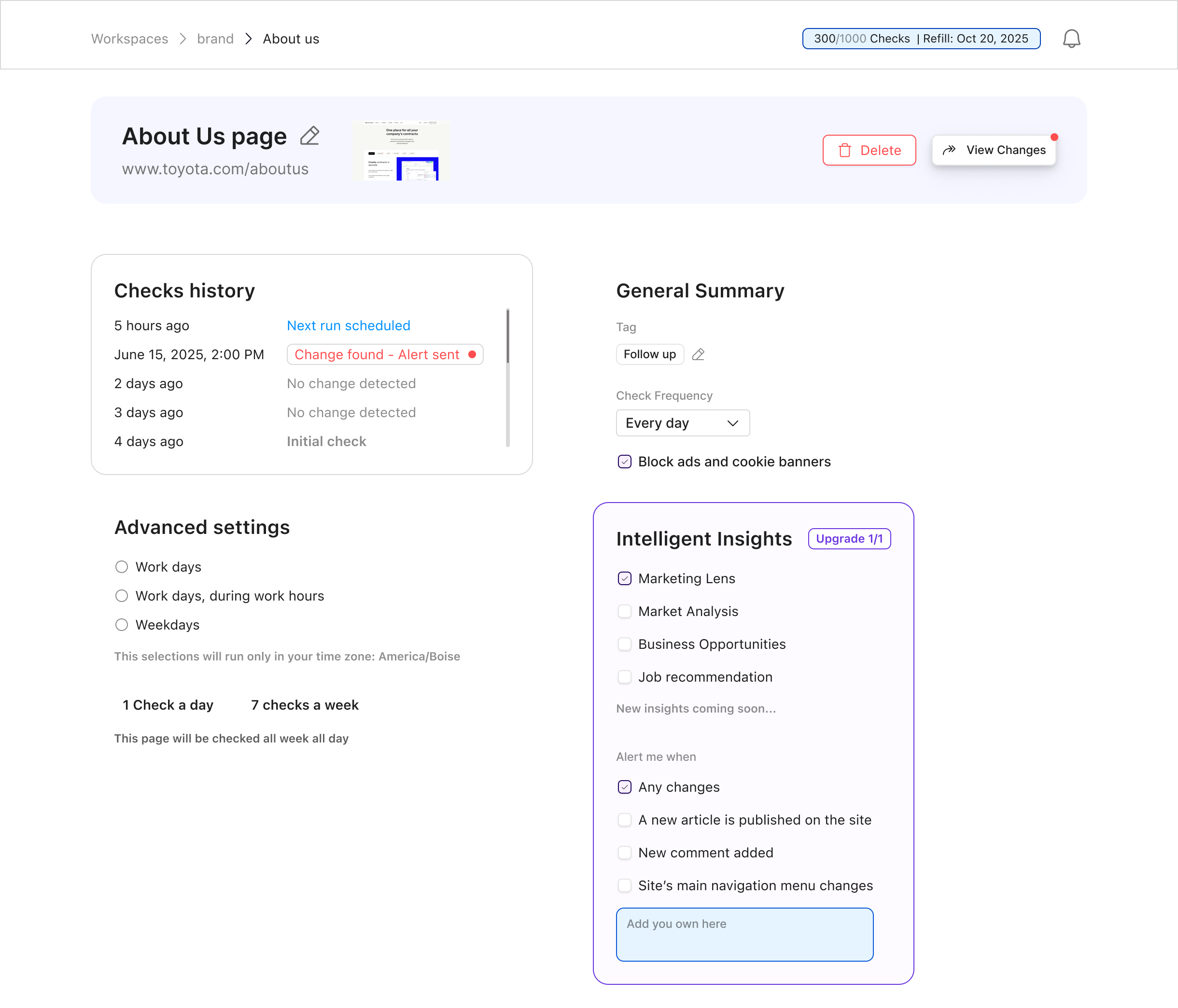Click the trash icon inside the Delete button
Screen dimensions: 1178x1008
(845, 150)
